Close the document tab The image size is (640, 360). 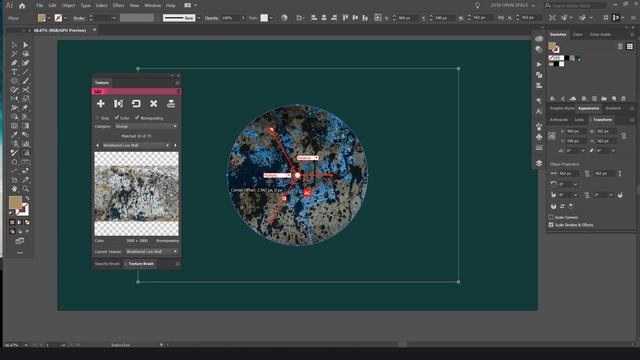[94, 30]
